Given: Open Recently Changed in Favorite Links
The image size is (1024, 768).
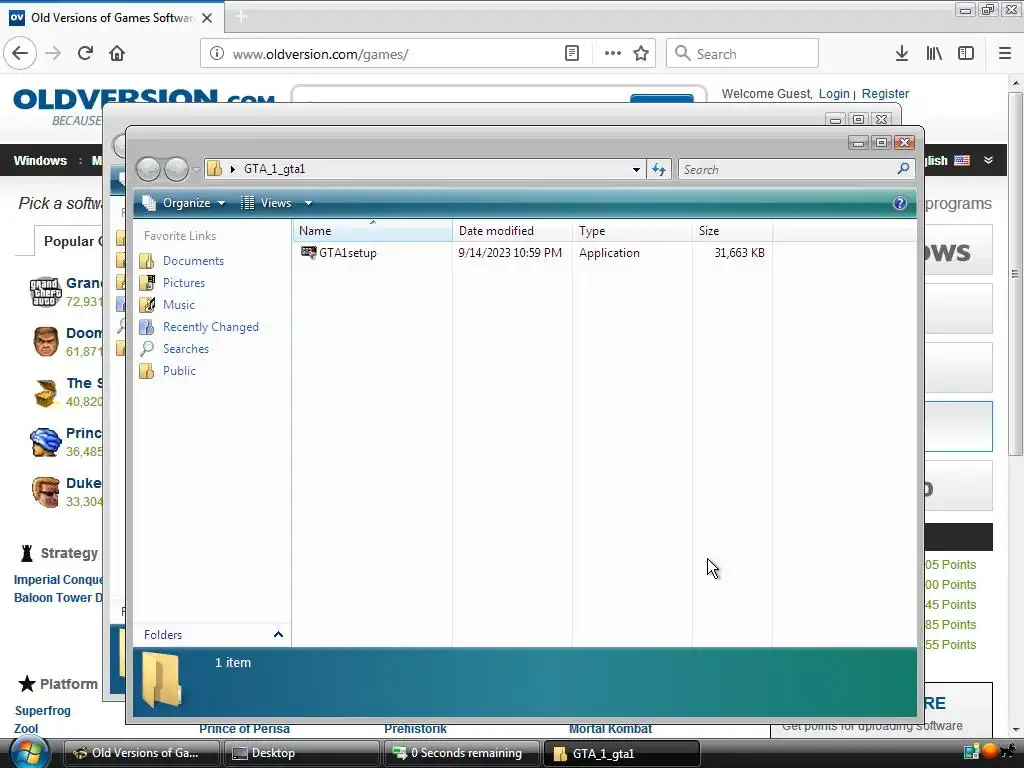Looking at the screenshot, I should point(210,327).
